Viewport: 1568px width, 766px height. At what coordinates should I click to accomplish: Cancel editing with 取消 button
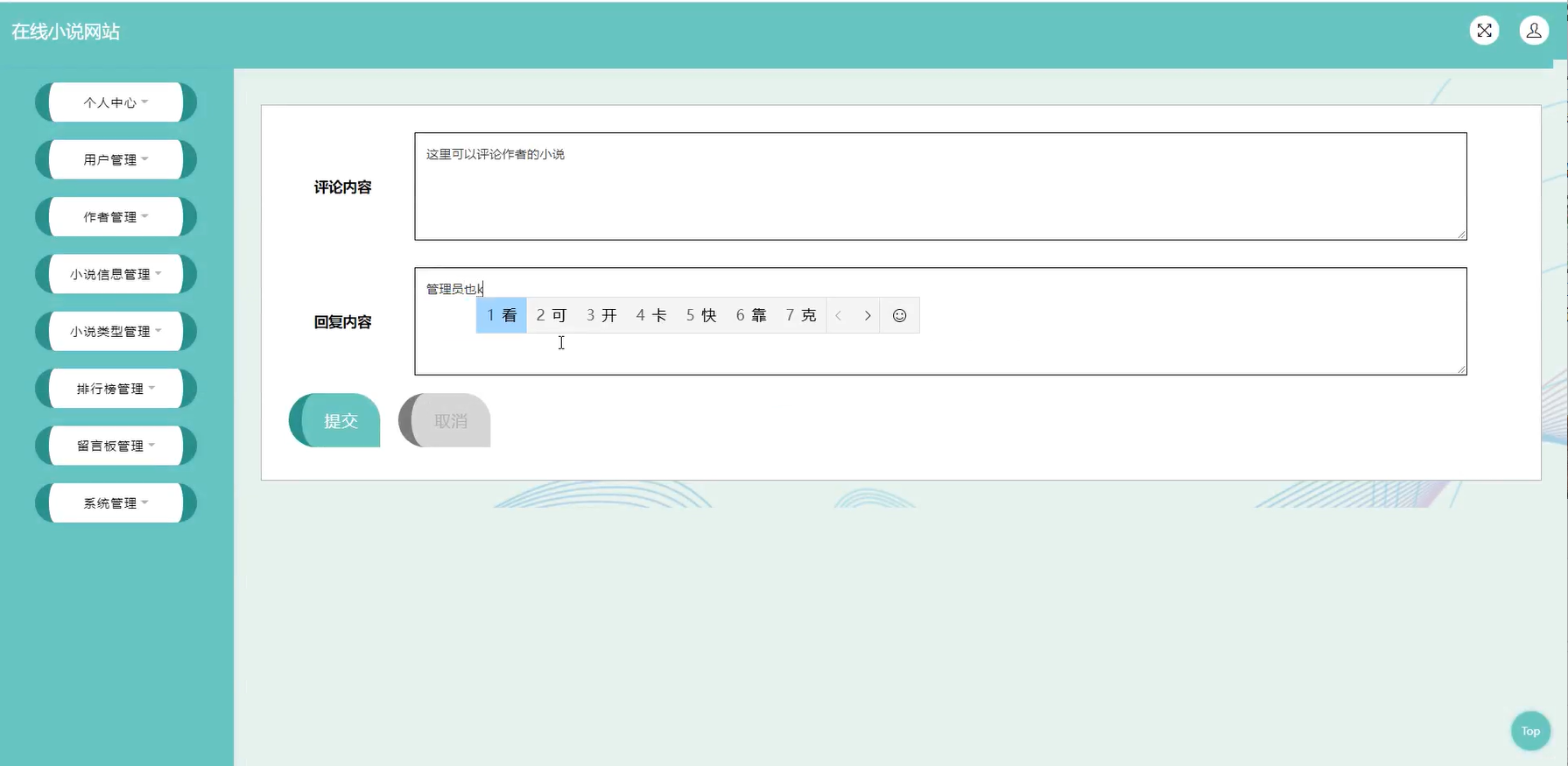(x=445, y=420)
